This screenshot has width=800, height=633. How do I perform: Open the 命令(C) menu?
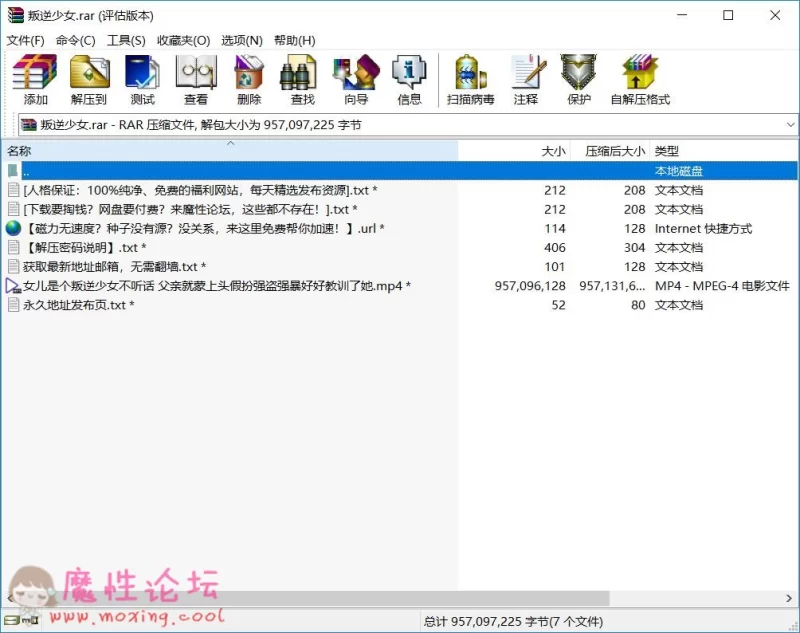point(76,40)
